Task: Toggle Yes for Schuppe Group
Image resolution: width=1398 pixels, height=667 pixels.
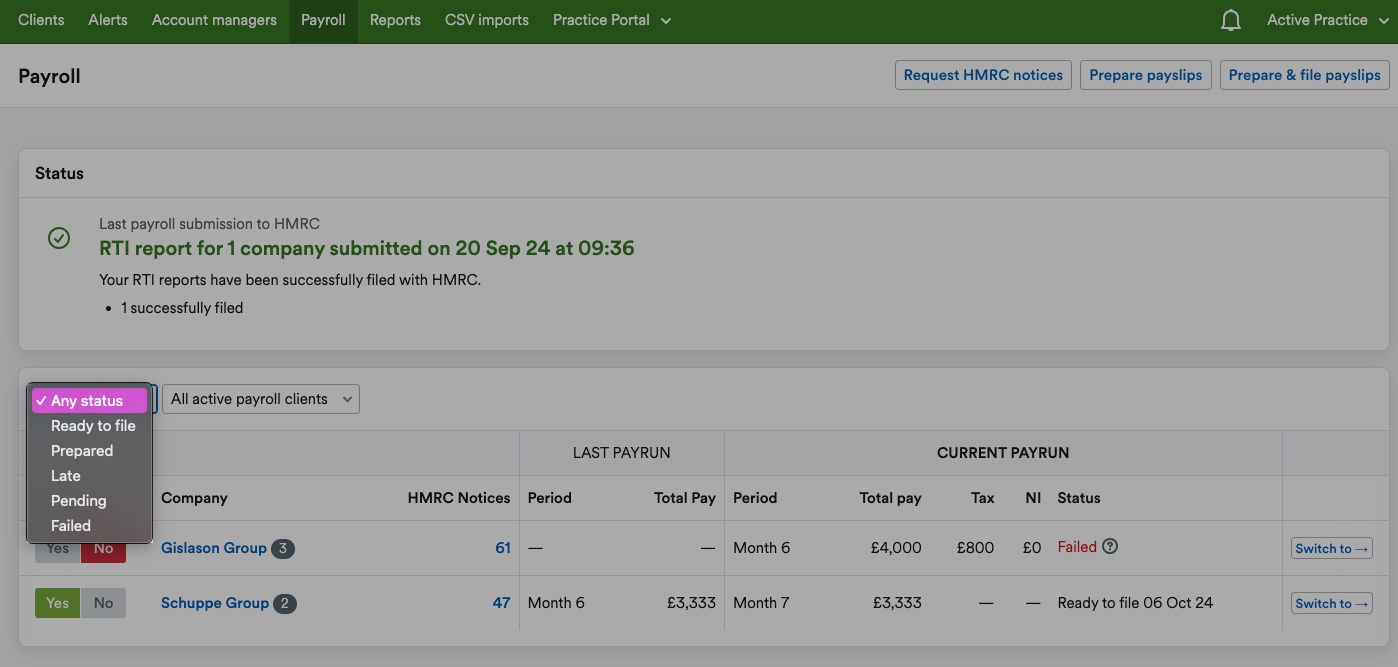Action: pyautogui.click(x=58, y=603)
